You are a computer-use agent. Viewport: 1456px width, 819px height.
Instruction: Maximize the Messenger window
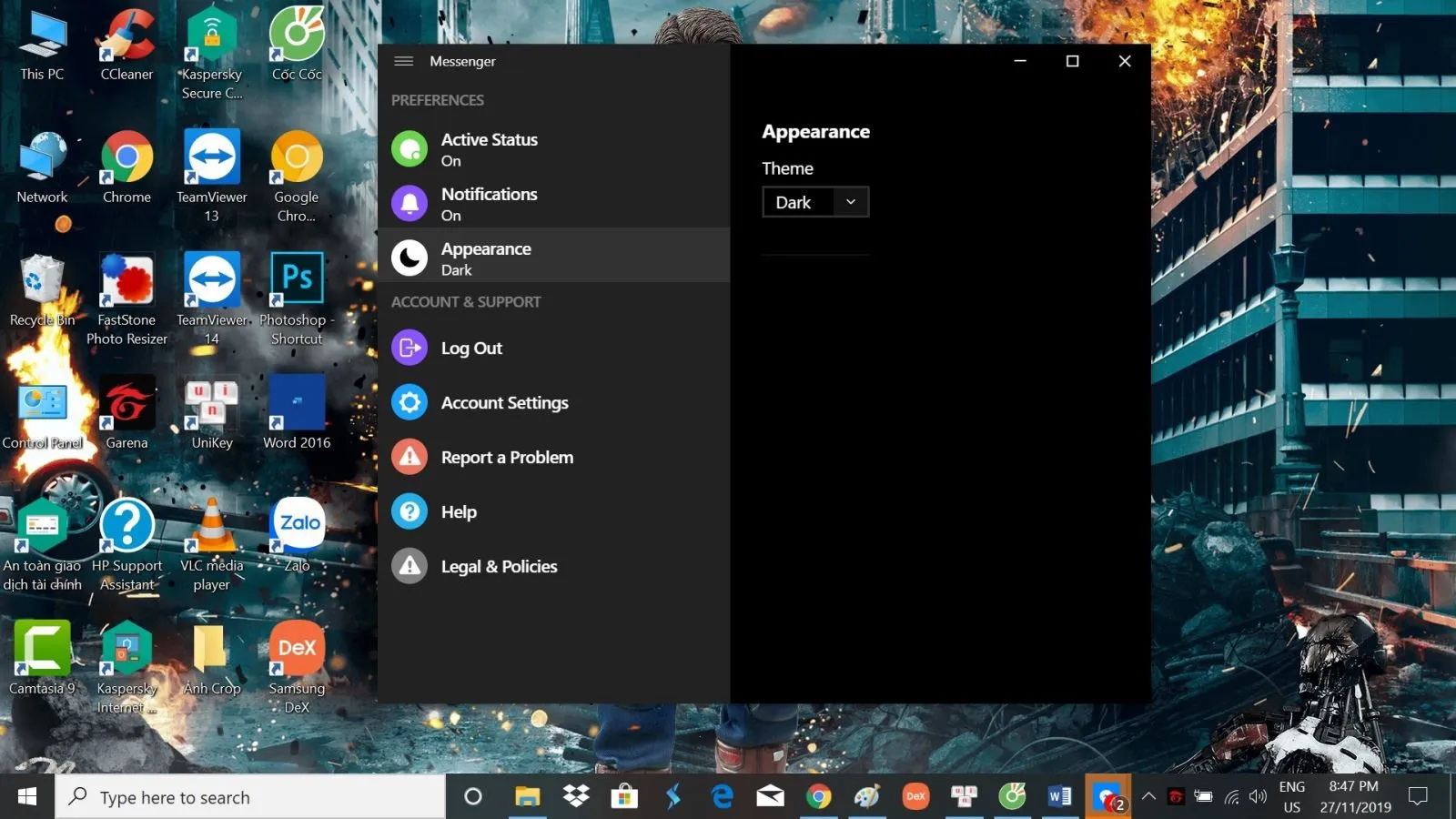click(1072, 61)
